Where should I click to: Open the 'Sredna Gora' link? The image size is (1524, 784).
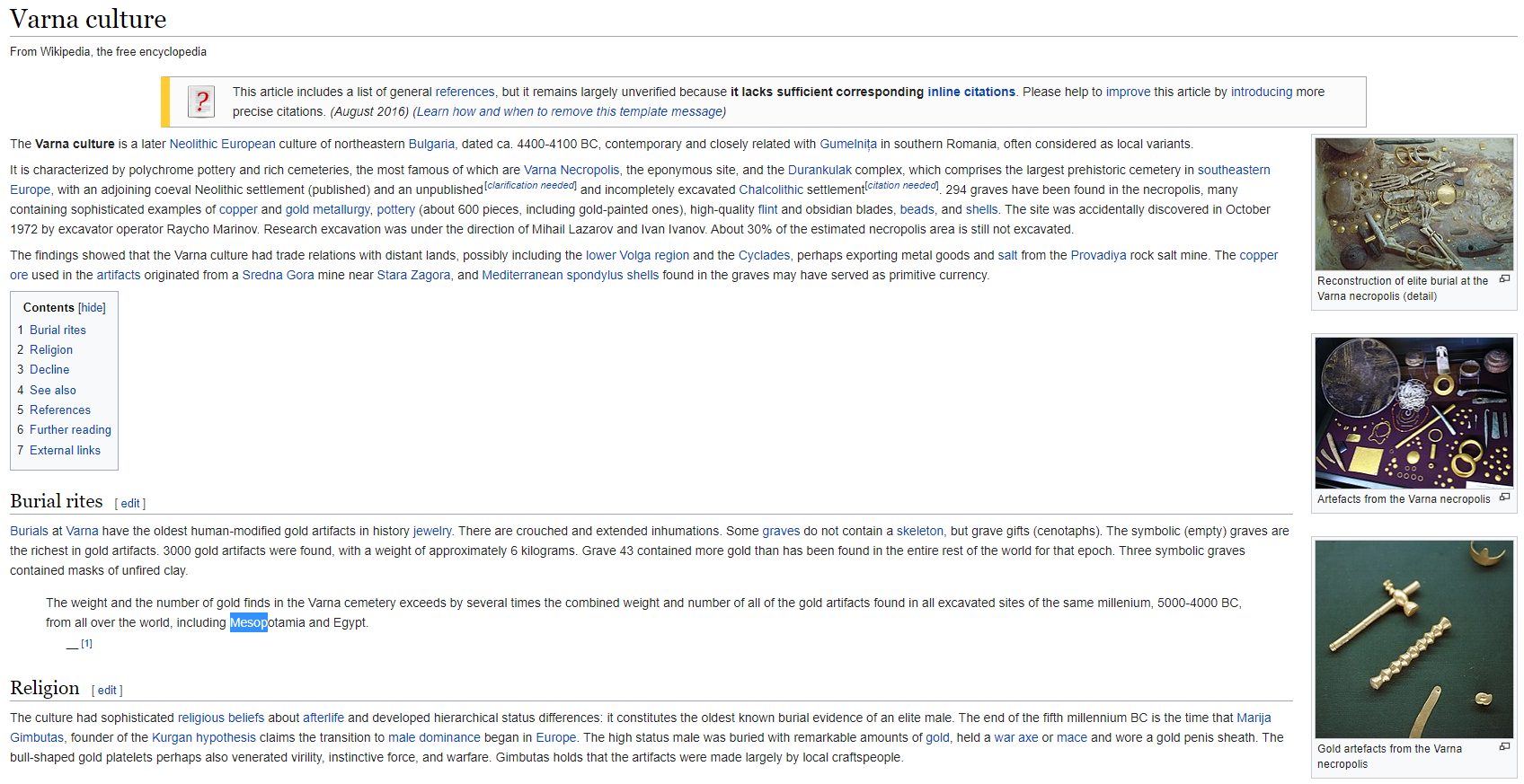(278, 275)
